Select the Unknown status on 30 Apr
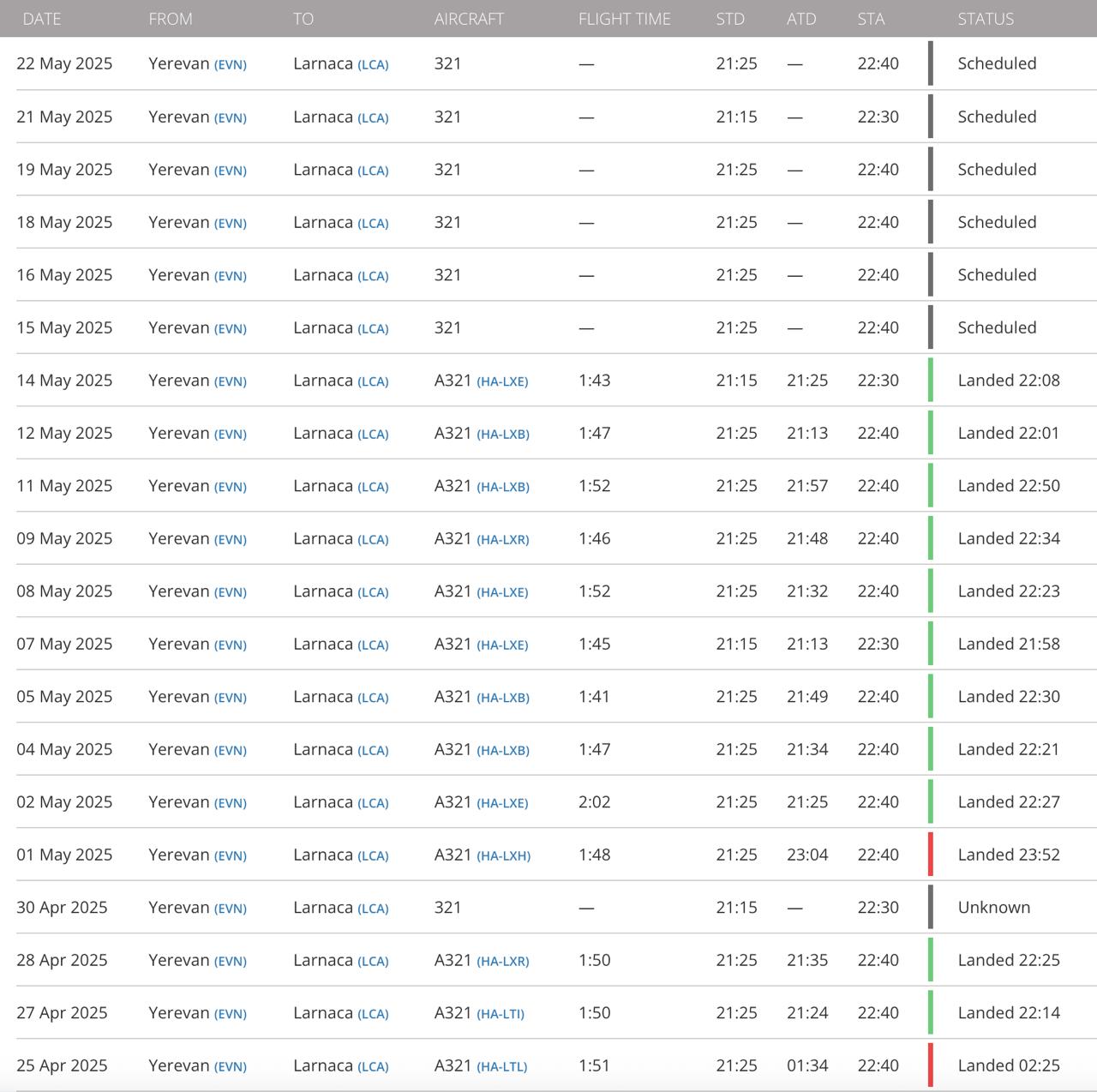Screen dimensions: 1097x1092 [x=994, y=907]
